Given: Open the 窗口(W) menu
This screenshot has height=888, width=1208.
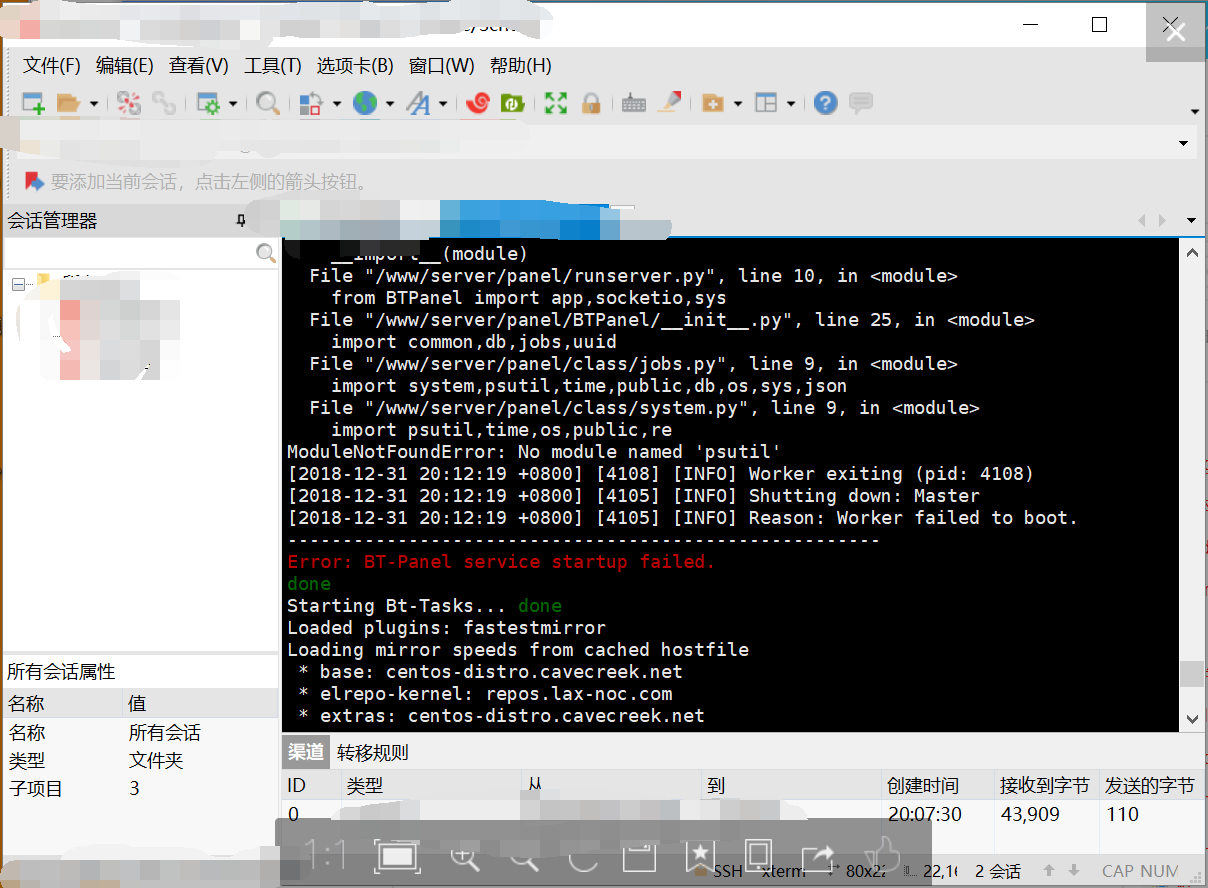Looking at the screenshot, I should tap(442, 66).
